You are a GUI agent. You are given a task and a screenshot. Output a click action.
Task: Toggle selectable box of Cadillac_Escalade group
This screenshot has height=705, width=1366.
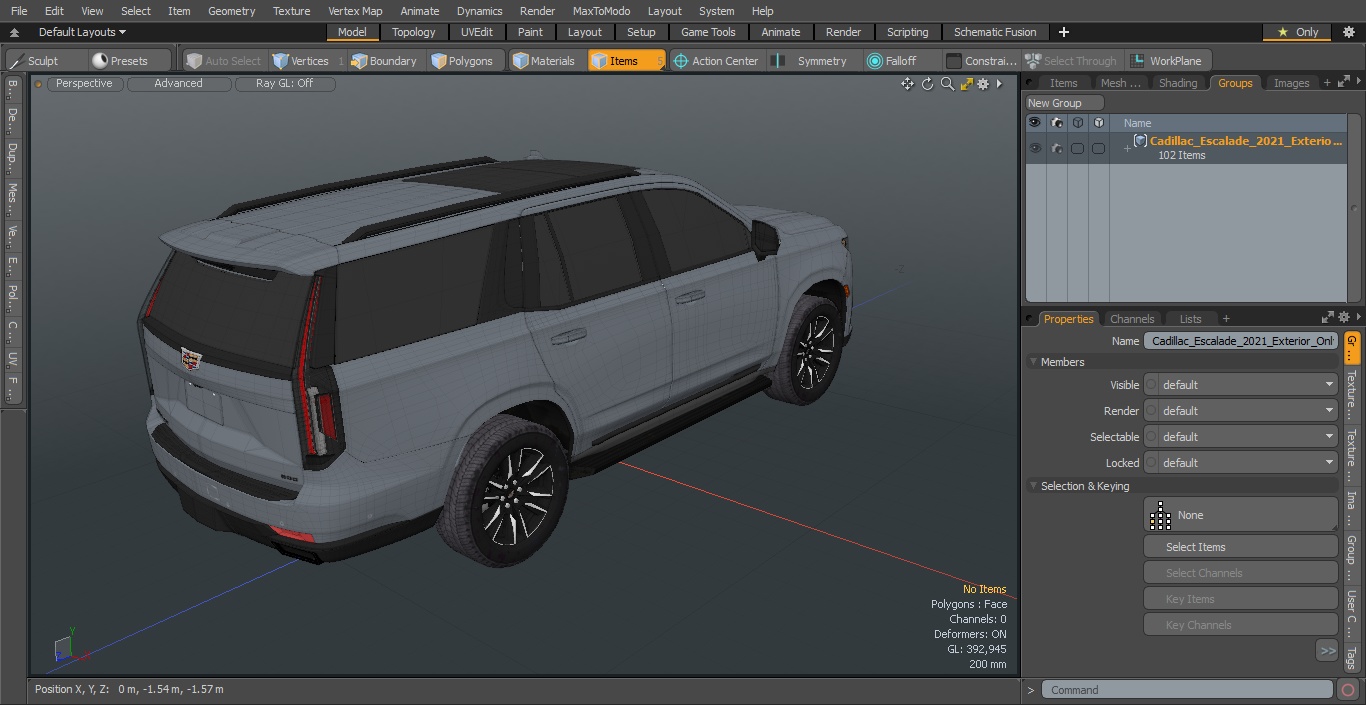pos(1077,148)
